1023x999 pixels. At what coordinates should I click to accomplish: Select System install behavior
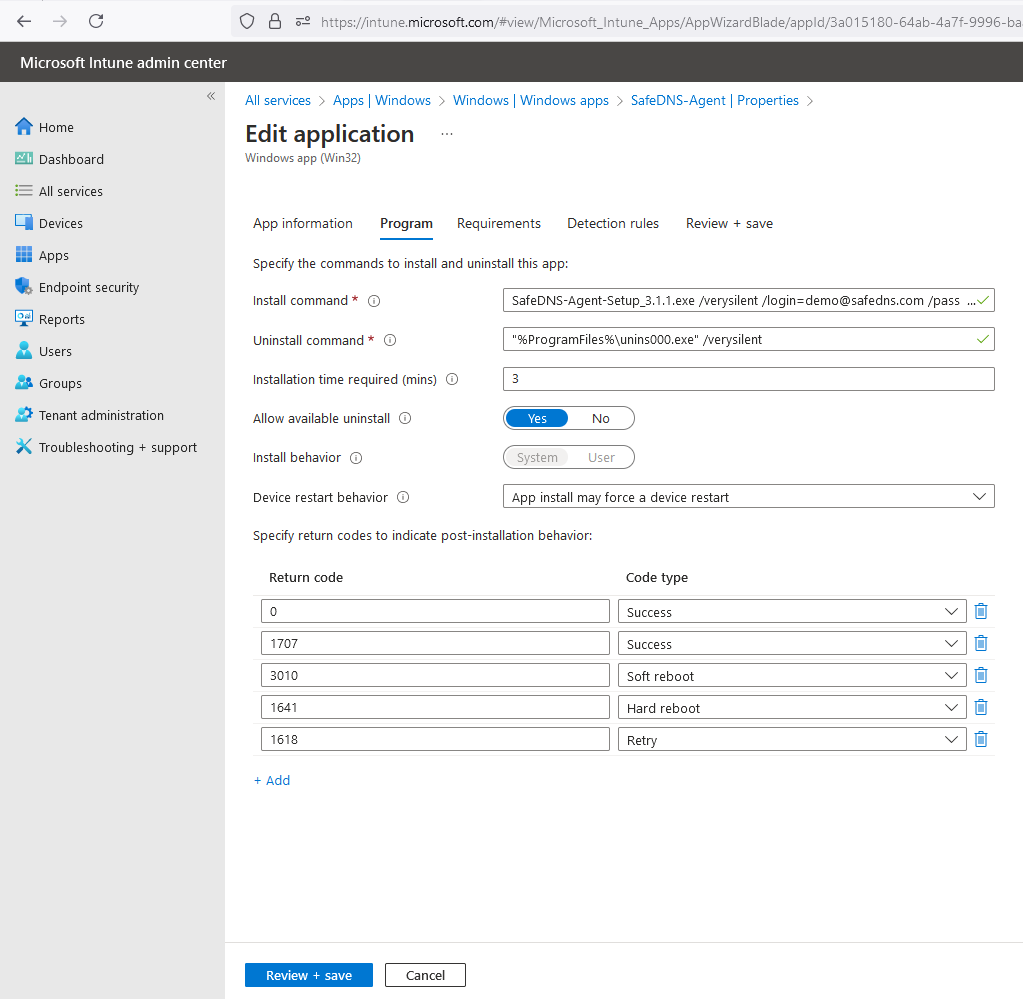pyautogui.click(x=536, y=457)
